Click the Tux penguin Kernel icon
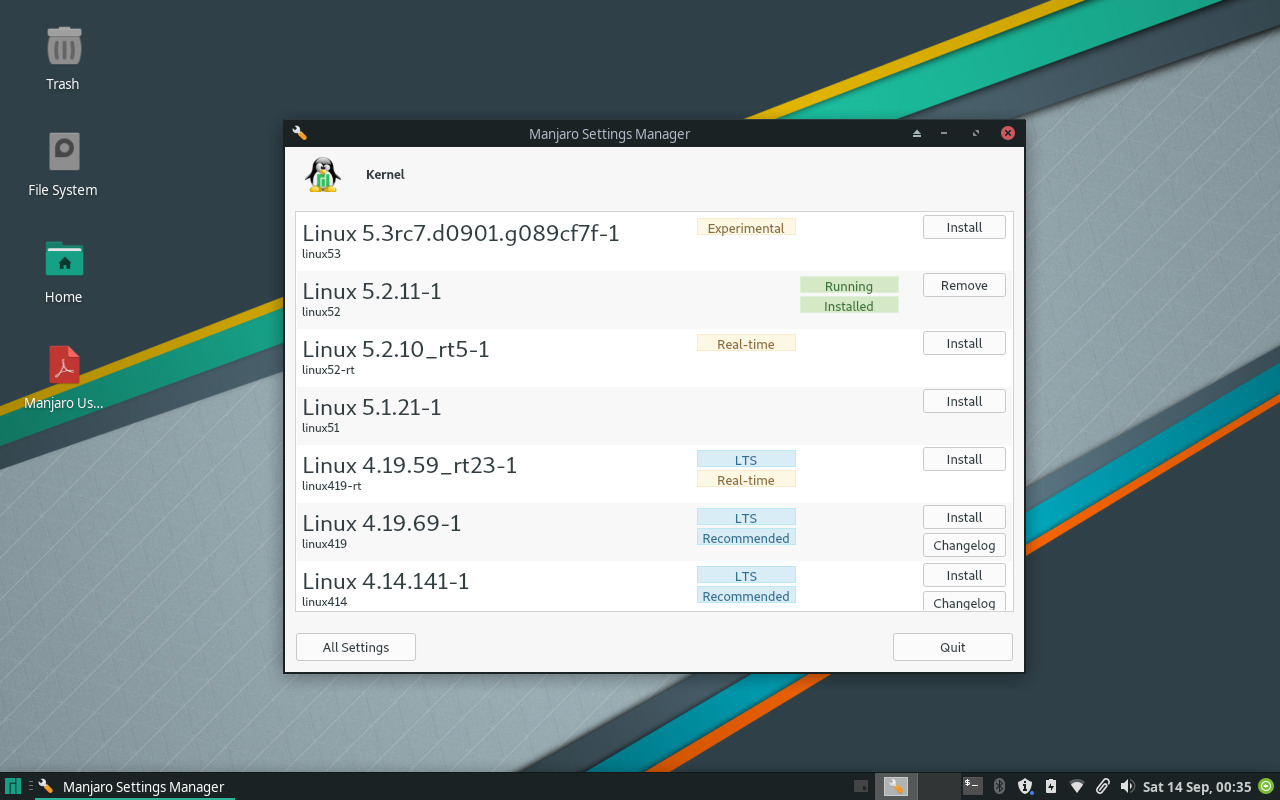 [x=322, y=173]
